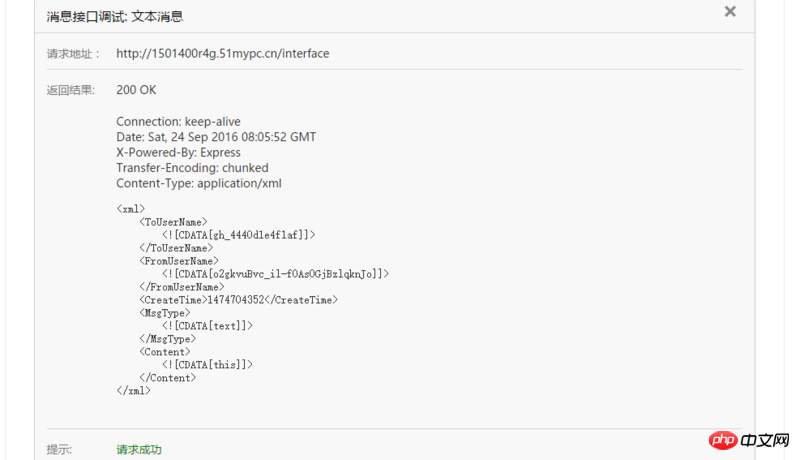Click the Transfer-Encoding: chunked header

click(192, 168)
